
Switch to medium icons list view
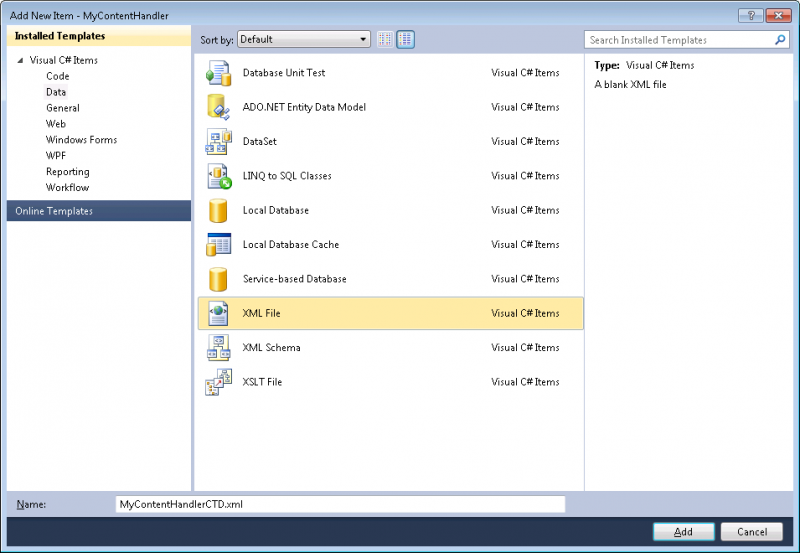point(406,39)
